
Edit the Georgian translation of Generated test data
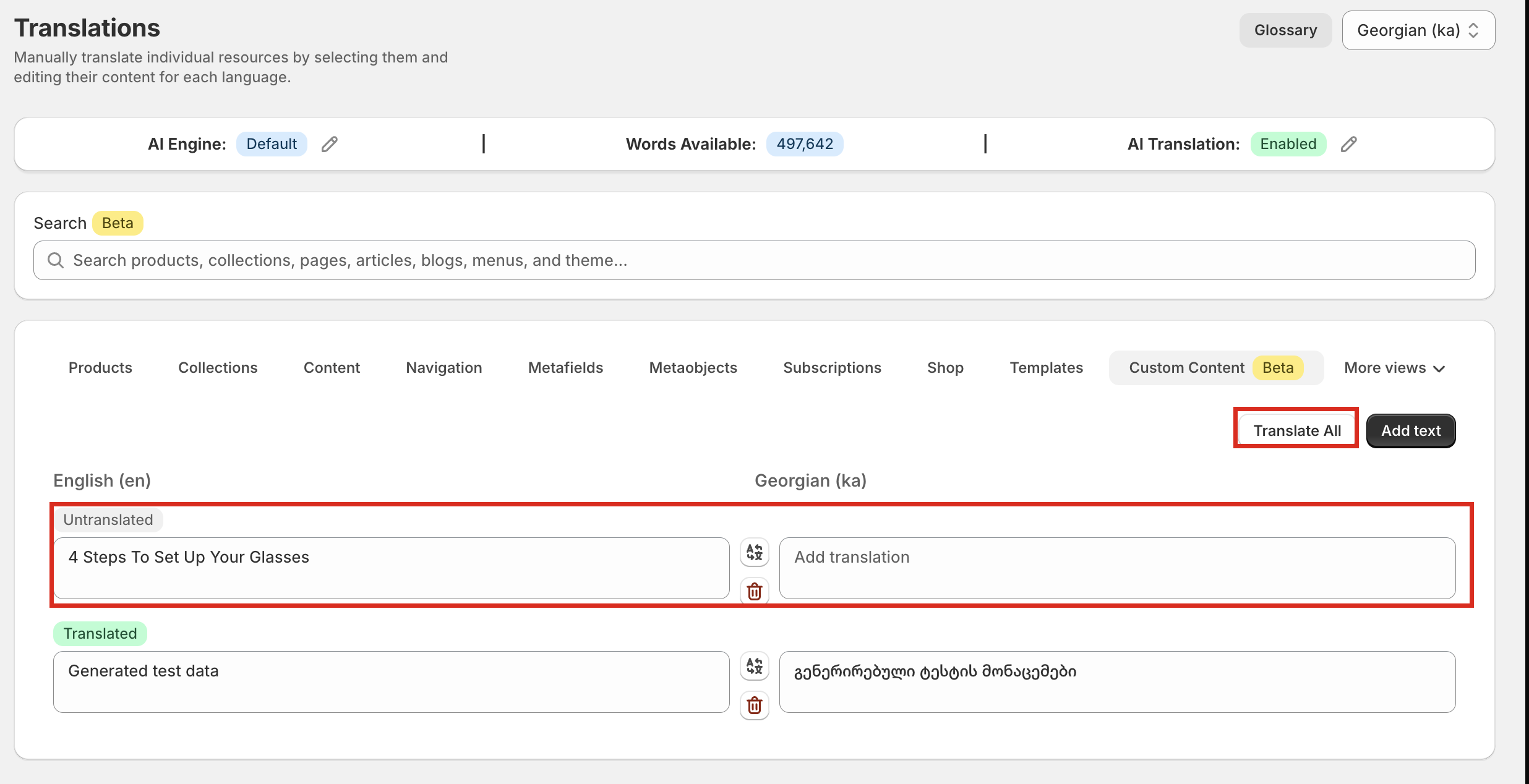pyautogui.click(x=1117, y=682)
